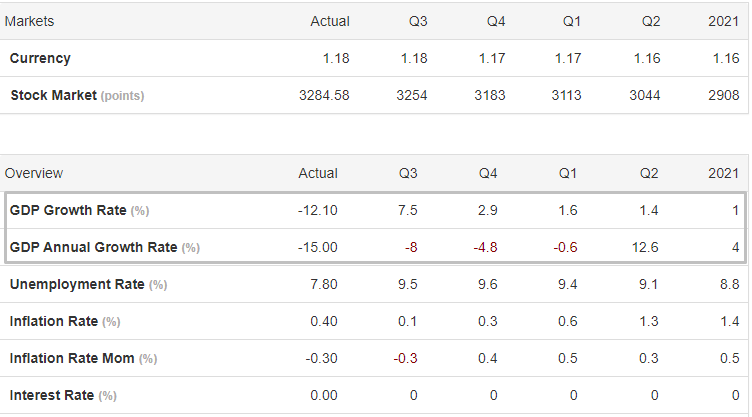Image resolution: width=752 pixels, height=417 pixels.
Task: Click the 2021 column header in Overview
Action: (x=723, y=173)
